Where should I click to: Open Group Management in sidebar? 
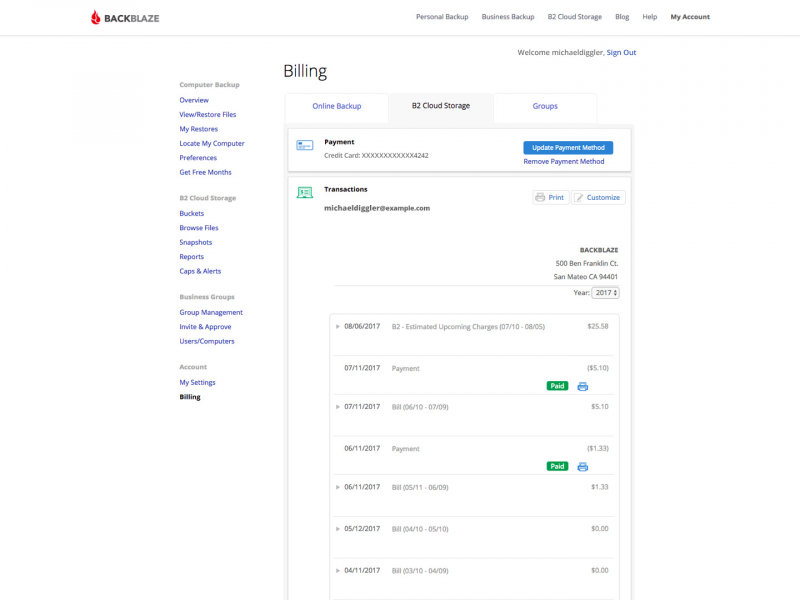tap(211, 312)
